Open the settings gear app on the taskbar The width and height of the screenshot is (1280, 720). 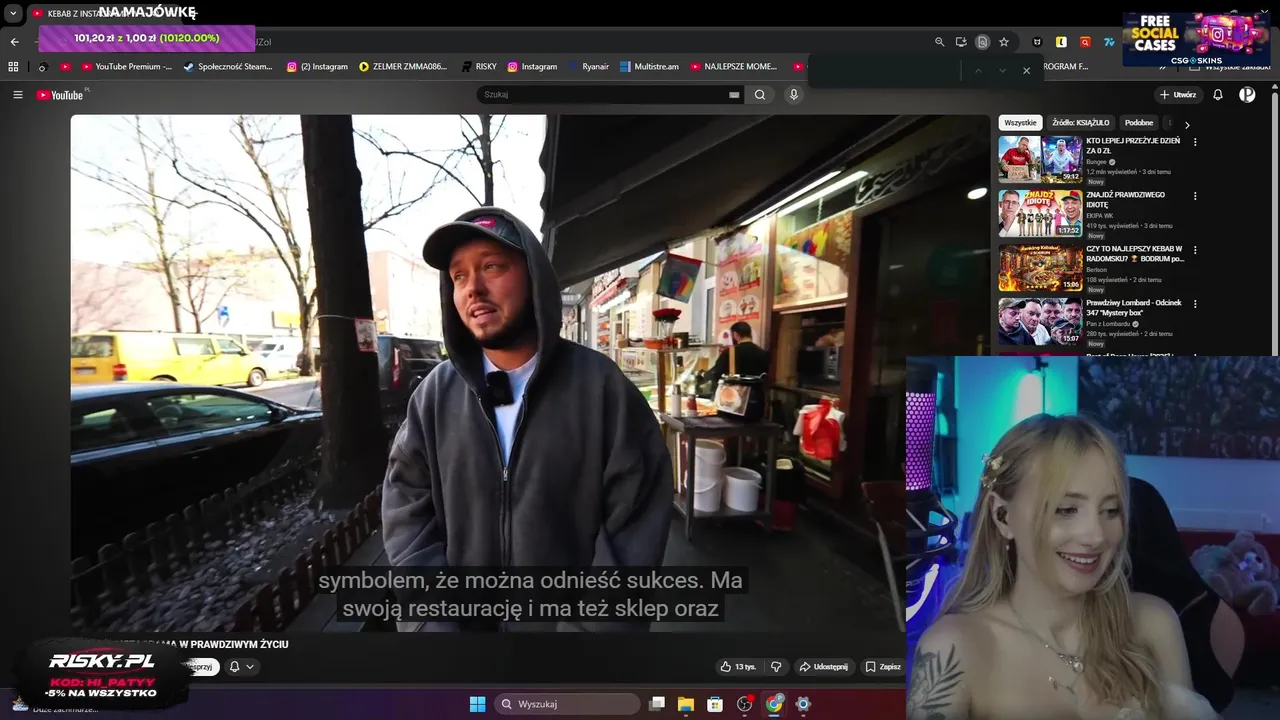[x=802, y=704]
